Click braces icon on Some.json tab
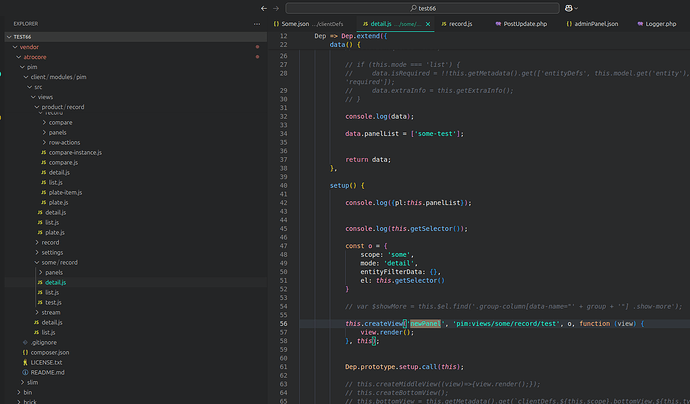Screen dimensions: 690x404 coord(276,24)
